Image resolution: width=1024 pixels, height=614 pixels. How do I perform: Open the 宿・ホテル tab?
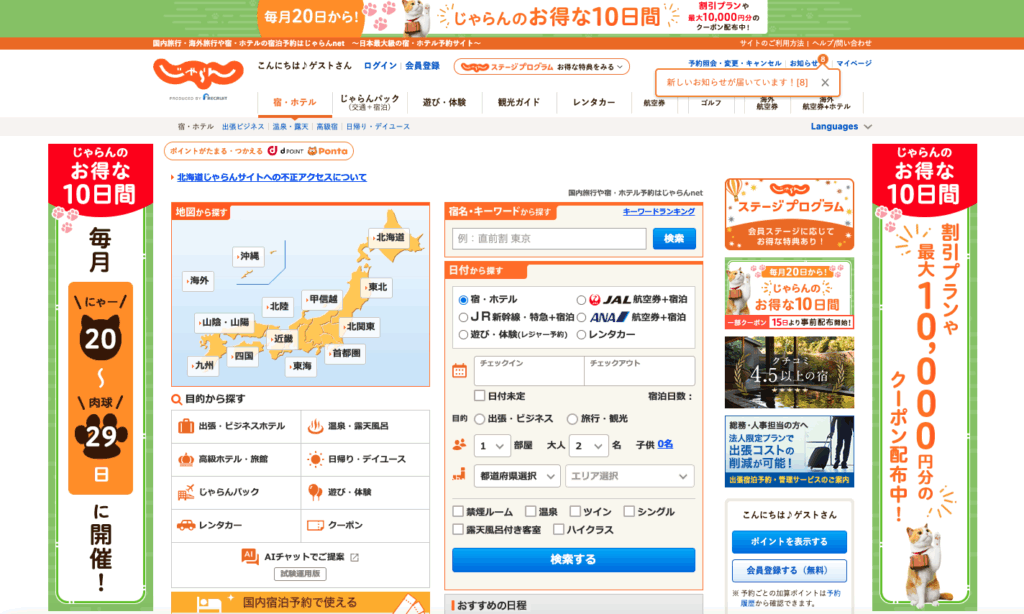point(295,103)
